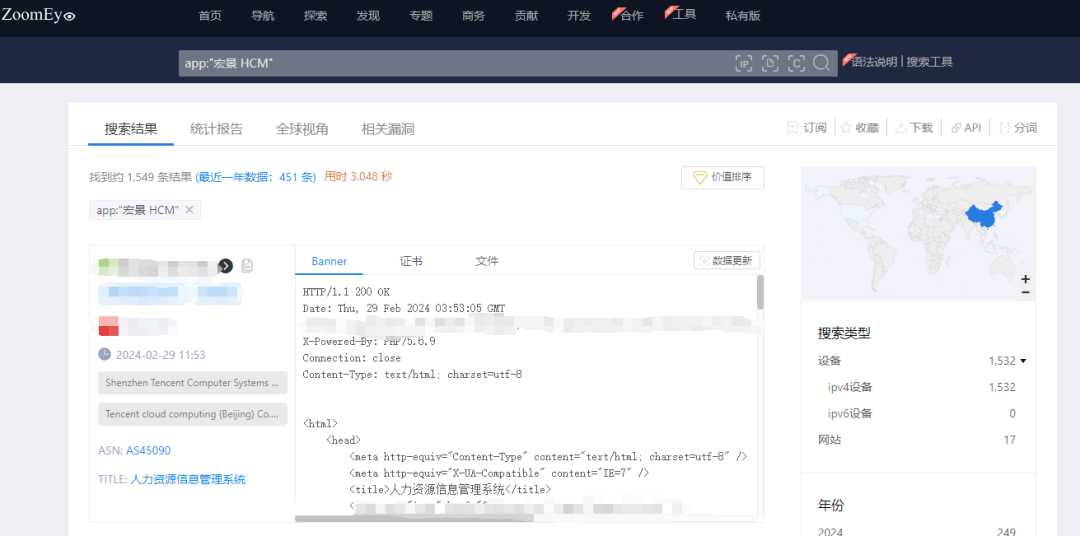Expand the 设备 1,532 dropdown arrow
The height and width of the screenshot is (536, 1080).
point(1024,361)
